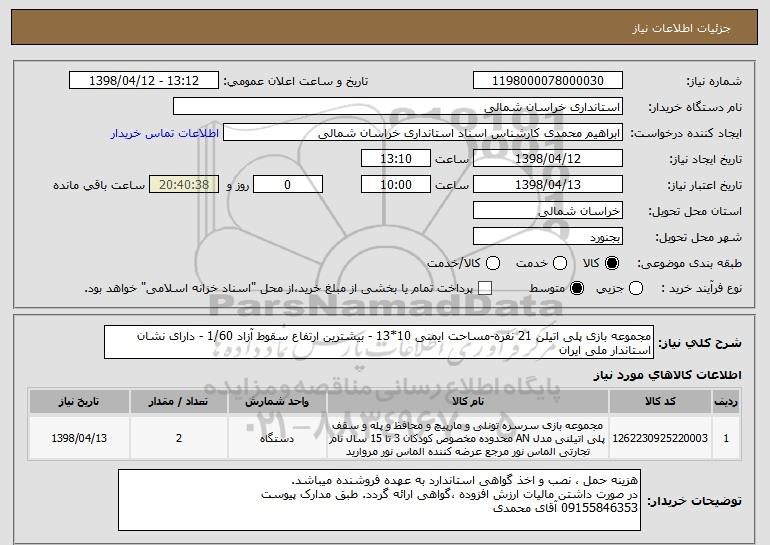Screen dimensions: 770x545
Task: Click creation date field 1398/04/12
Action: [x=548, y=159]
